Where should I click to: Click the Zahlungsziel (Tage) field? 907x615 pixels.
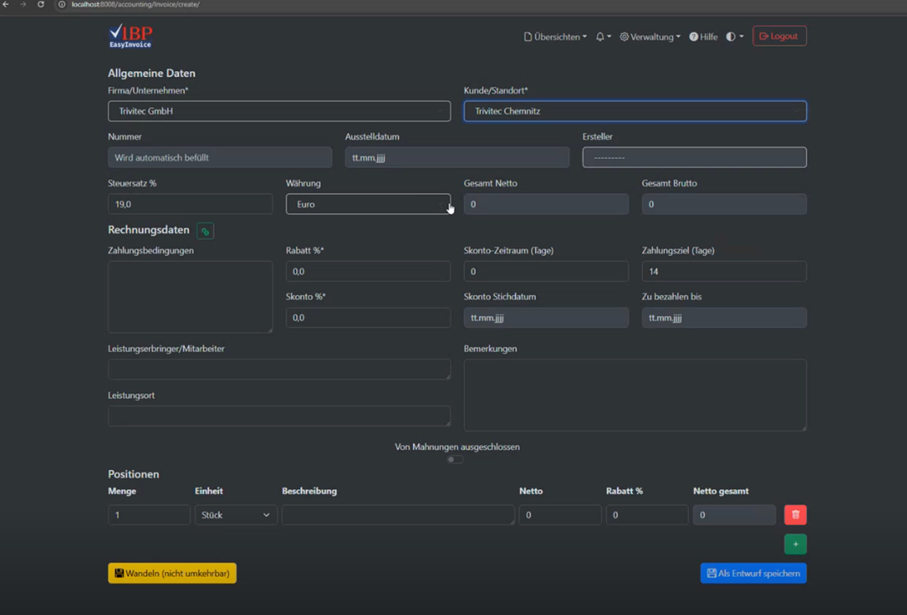(x=723, y=271)
